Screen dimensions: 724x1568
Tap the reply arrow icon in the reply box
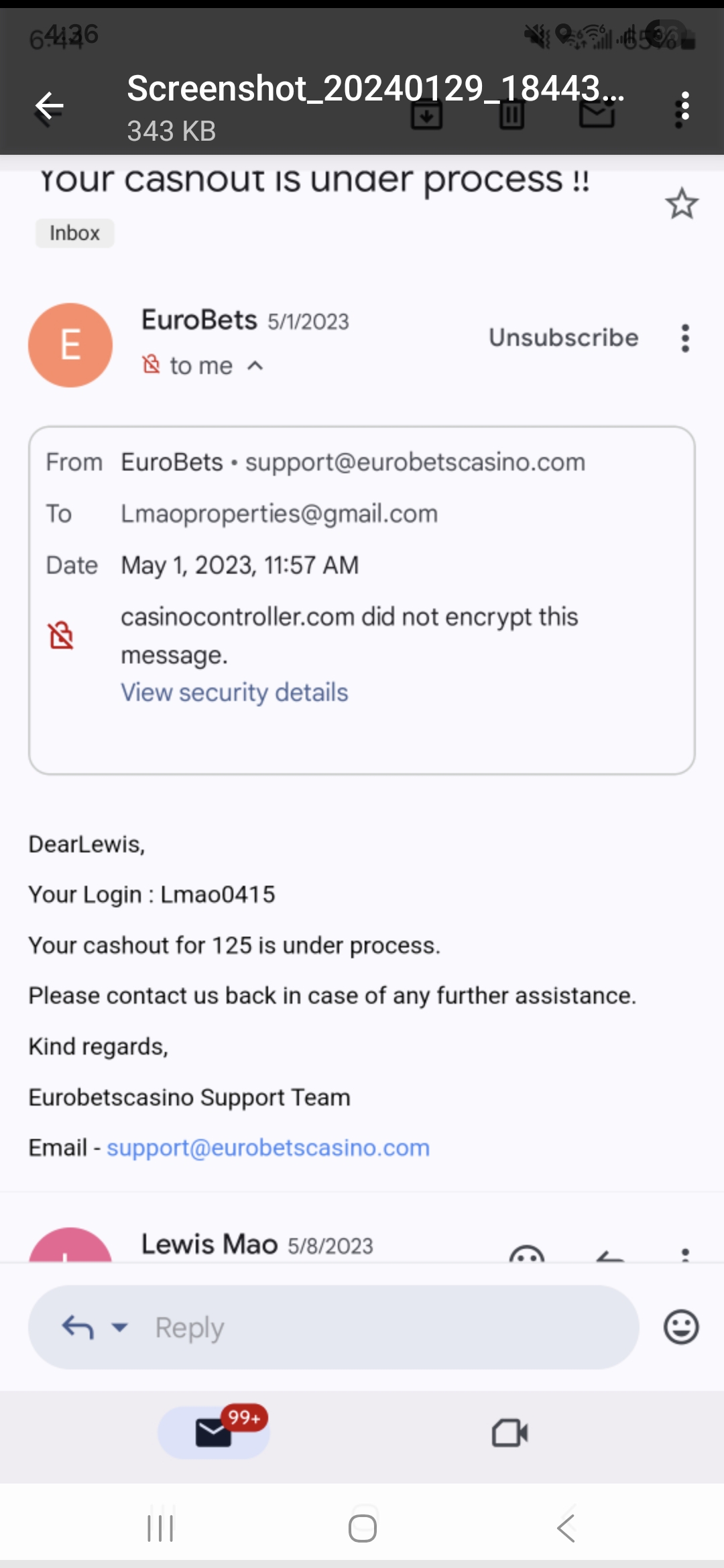point(78,1327)
